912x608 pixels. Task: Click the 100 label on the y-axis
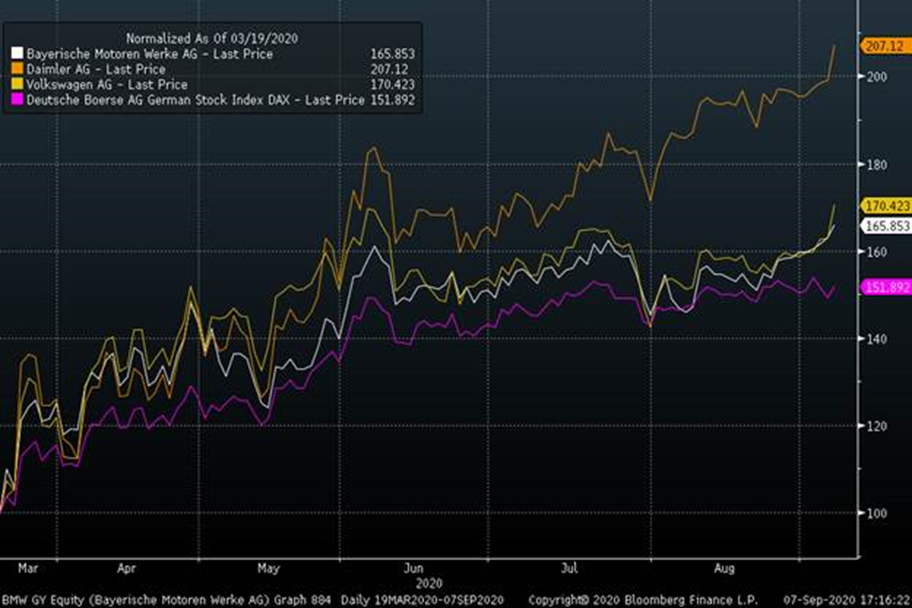click(877, 514)
